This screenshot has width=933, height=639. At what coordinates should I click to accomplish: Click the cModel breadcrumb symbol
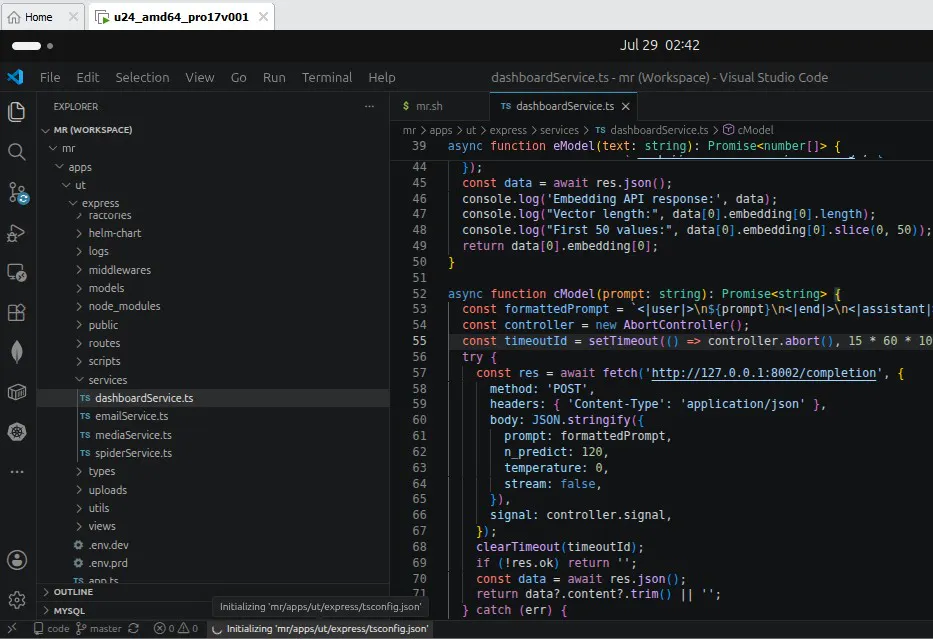pos(755,130)
